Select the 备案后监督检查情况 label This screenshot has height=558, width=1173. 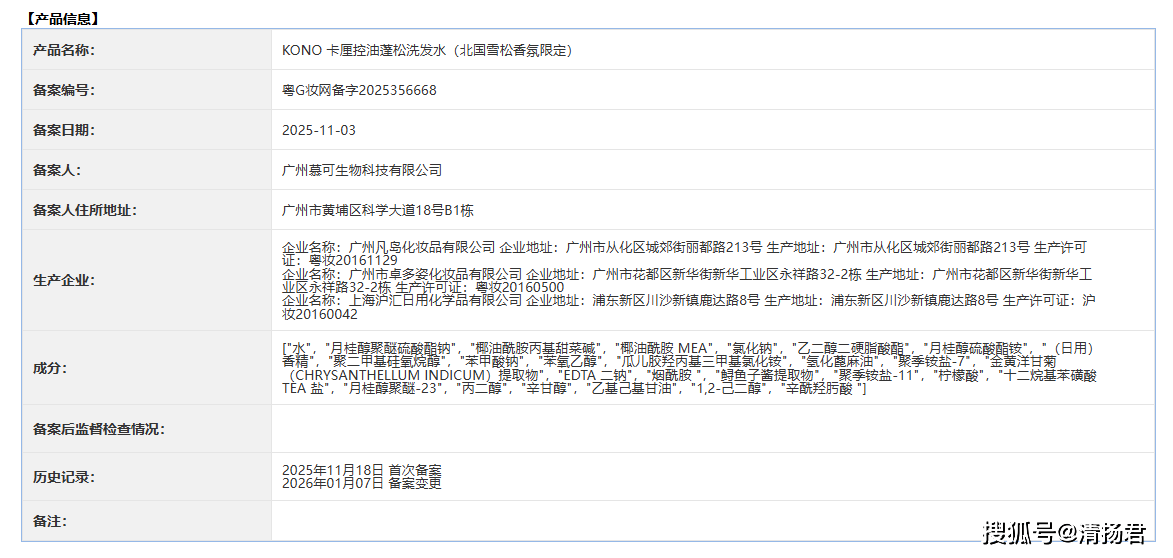coord(98,429)
